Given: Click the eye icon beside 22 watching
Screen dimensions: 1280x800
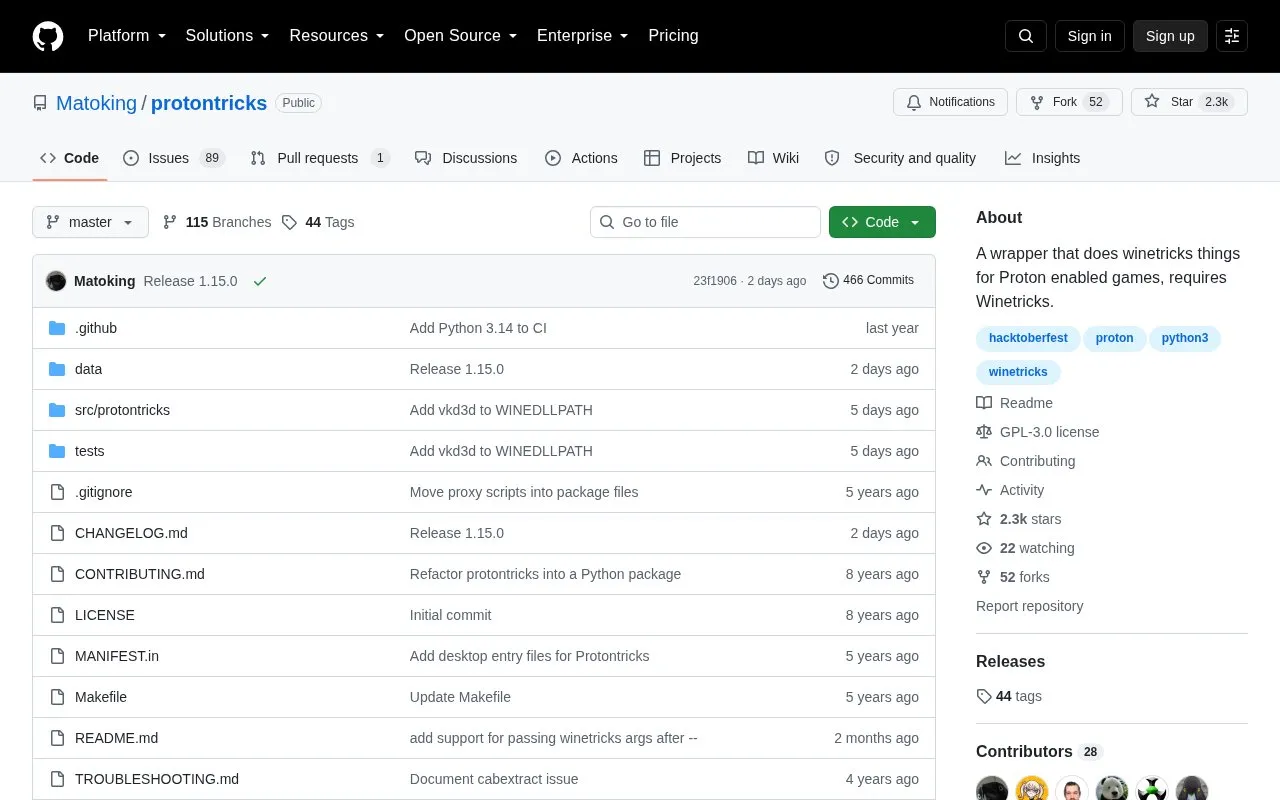Looking at the screenshot, I should (984, 548).
